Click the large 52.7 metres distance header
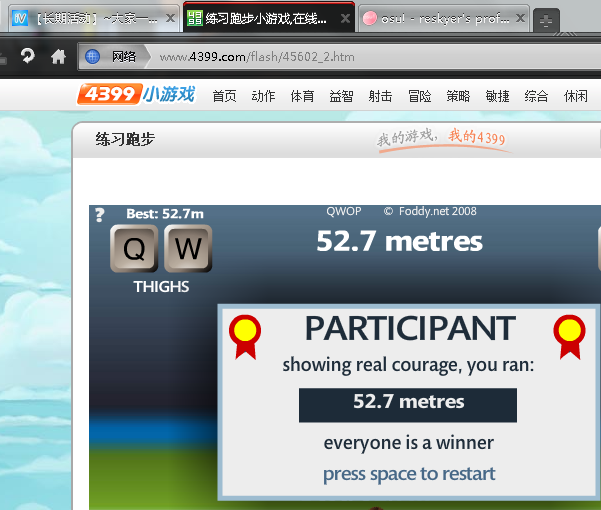 [x=399, y=241]
